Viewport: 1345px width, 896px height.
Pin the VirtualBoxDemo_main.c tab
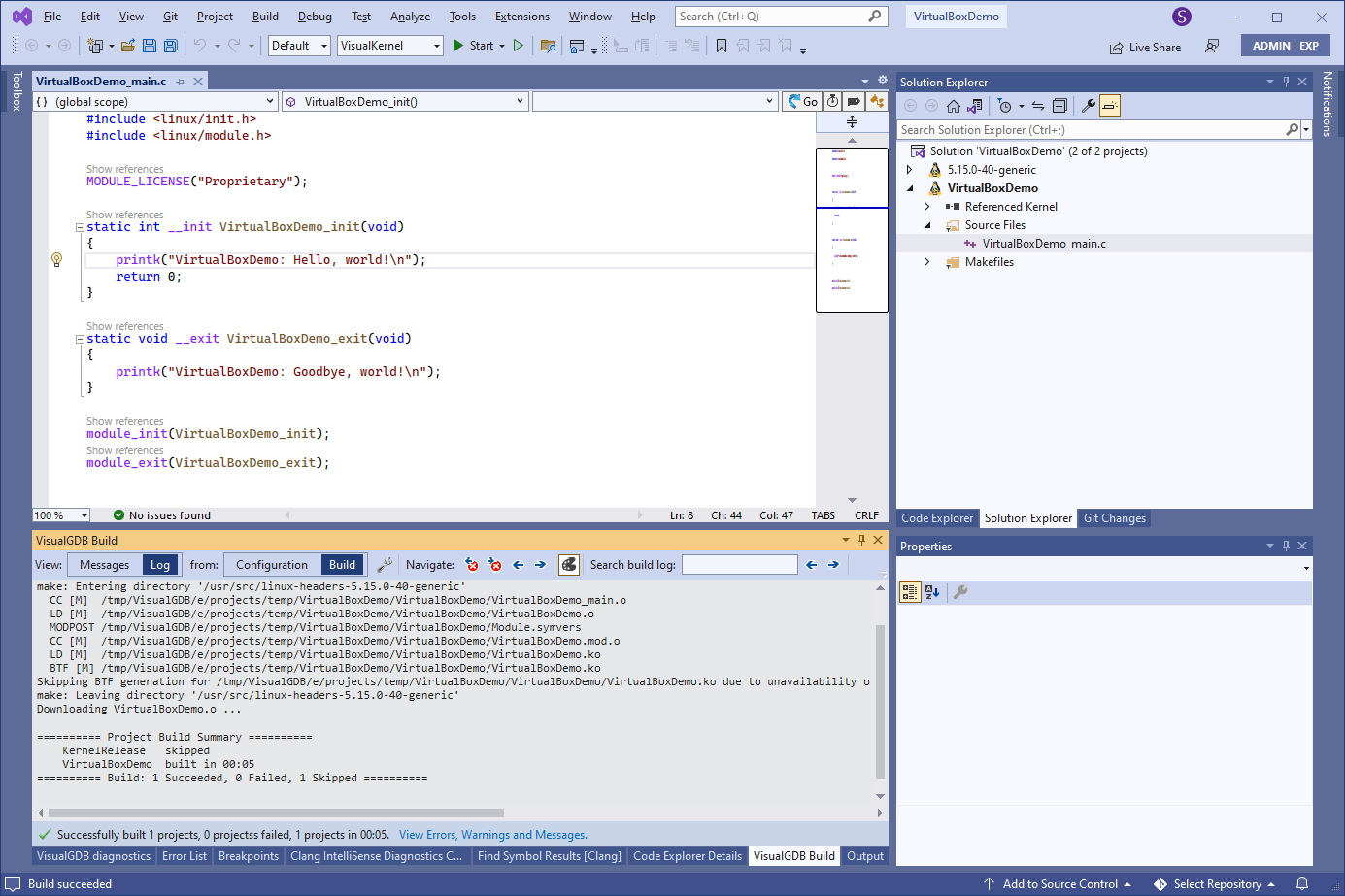(x=181, y=82)
